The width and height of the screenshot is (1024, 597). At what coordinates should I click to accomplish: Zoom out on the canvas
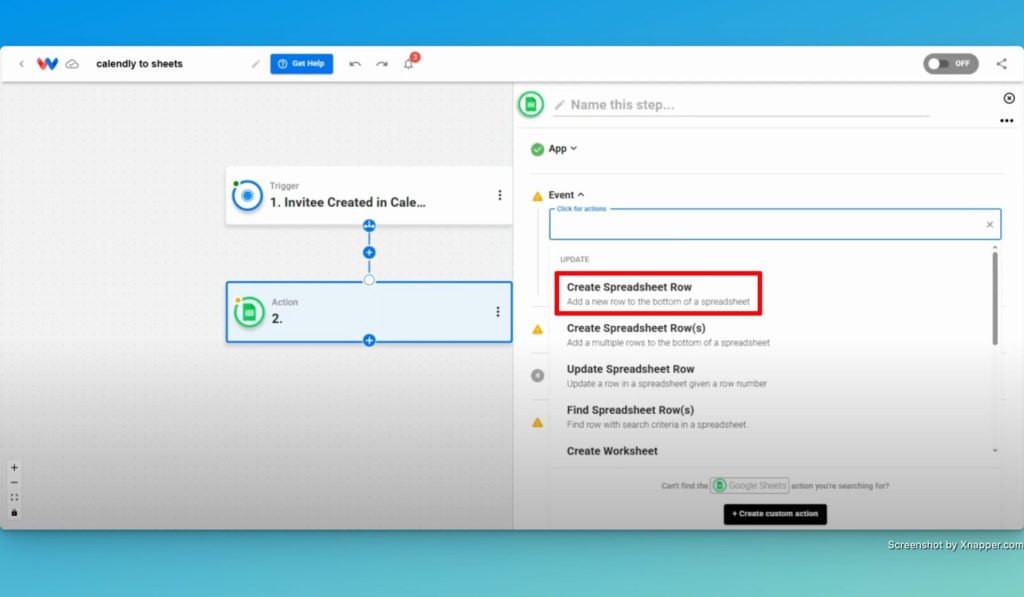click(x=14, y=483)
